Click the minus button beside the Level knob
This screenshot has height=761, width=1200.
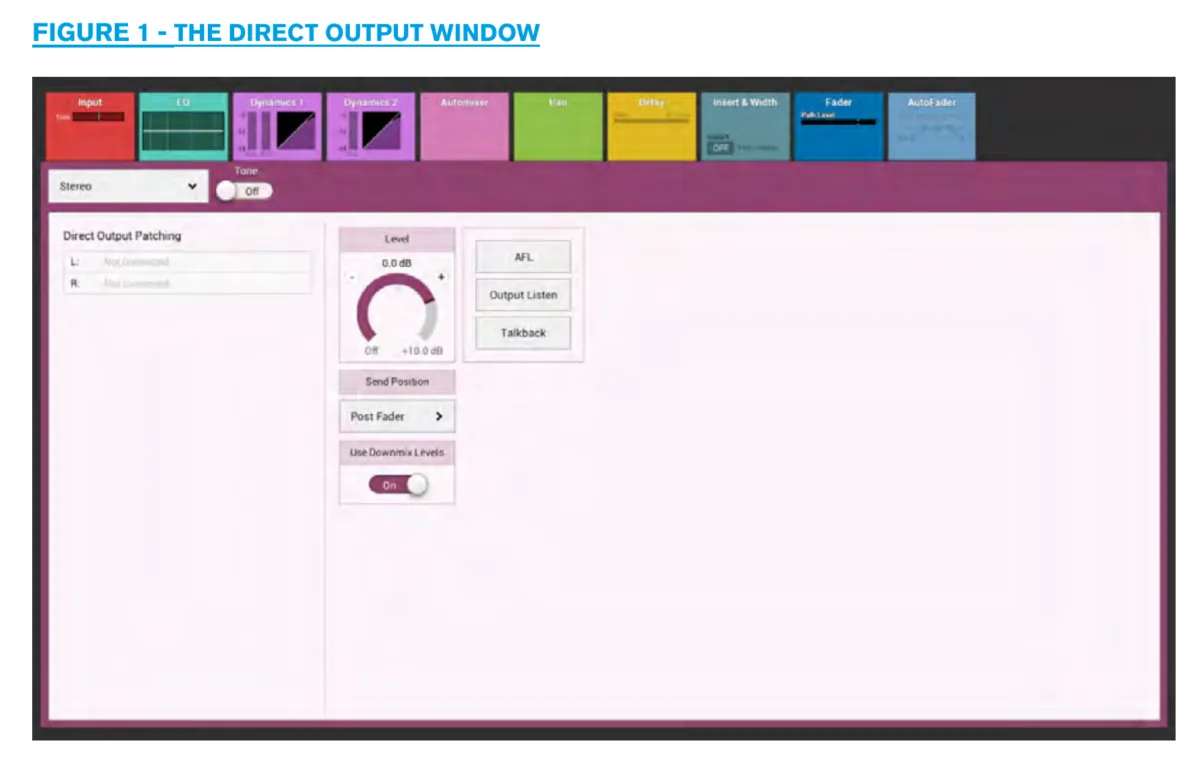point(351,276)
